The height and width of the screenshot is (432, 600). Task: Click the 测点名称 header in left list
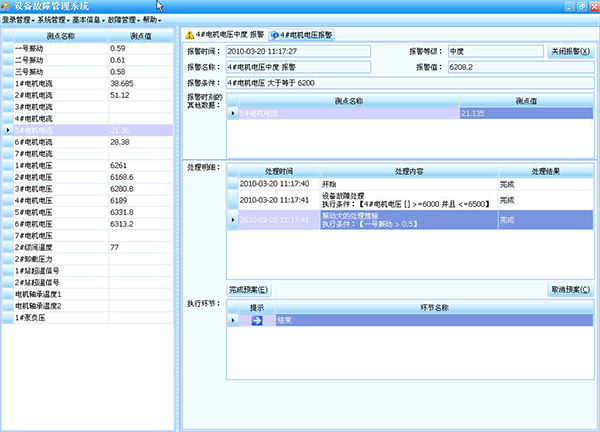(x=61, y=36)
